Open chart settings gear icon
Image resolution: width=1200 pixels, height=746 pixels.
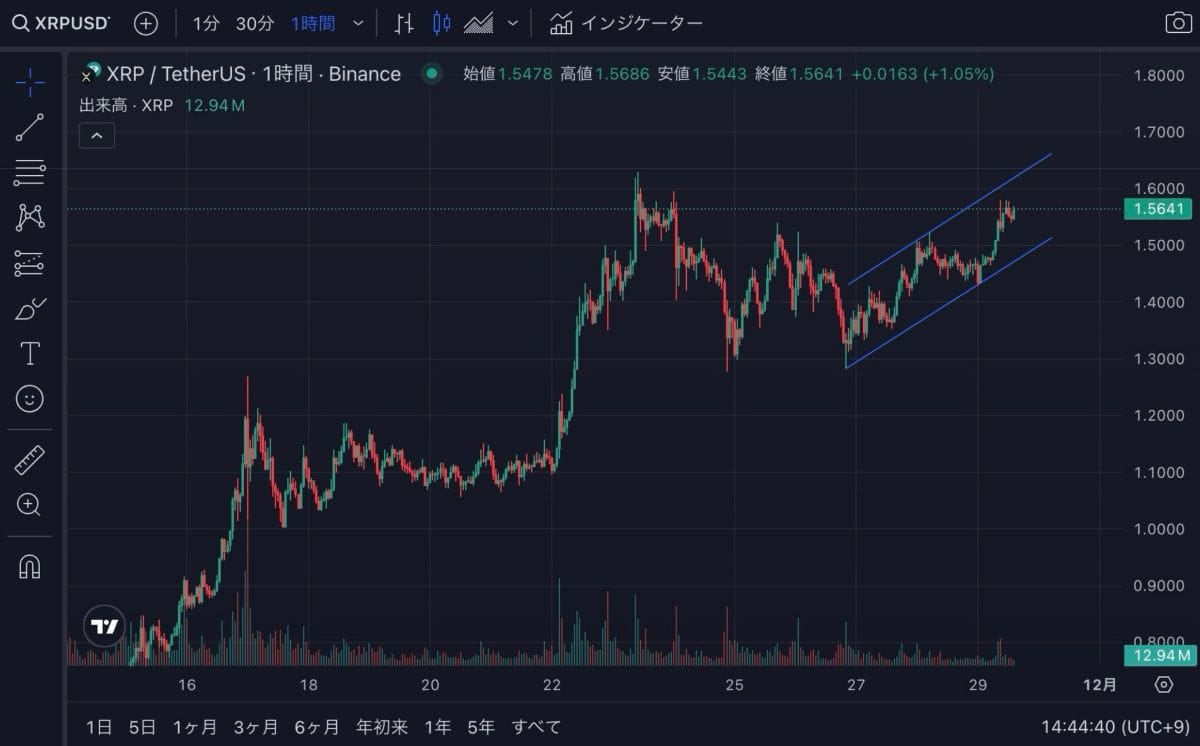(x=1163, y=685)
